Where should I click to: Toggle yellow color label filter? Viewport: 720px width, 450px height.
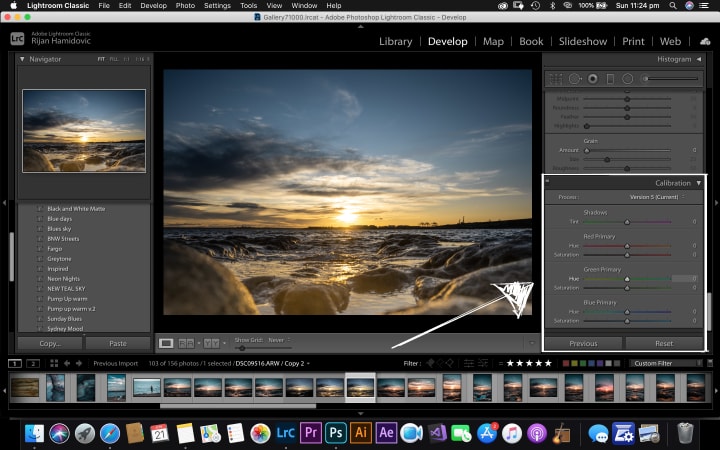[x=574, y=363]
